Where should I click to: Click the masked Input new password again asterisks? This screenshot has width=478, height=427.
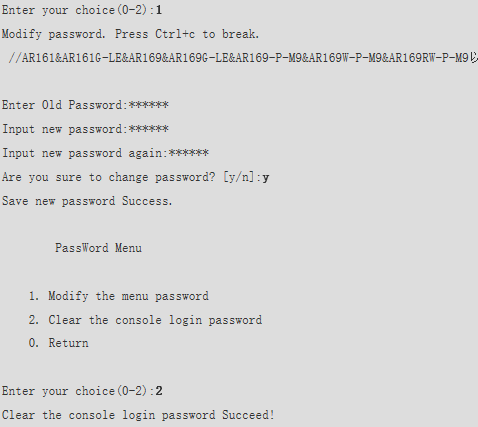(x=189, y=153)
